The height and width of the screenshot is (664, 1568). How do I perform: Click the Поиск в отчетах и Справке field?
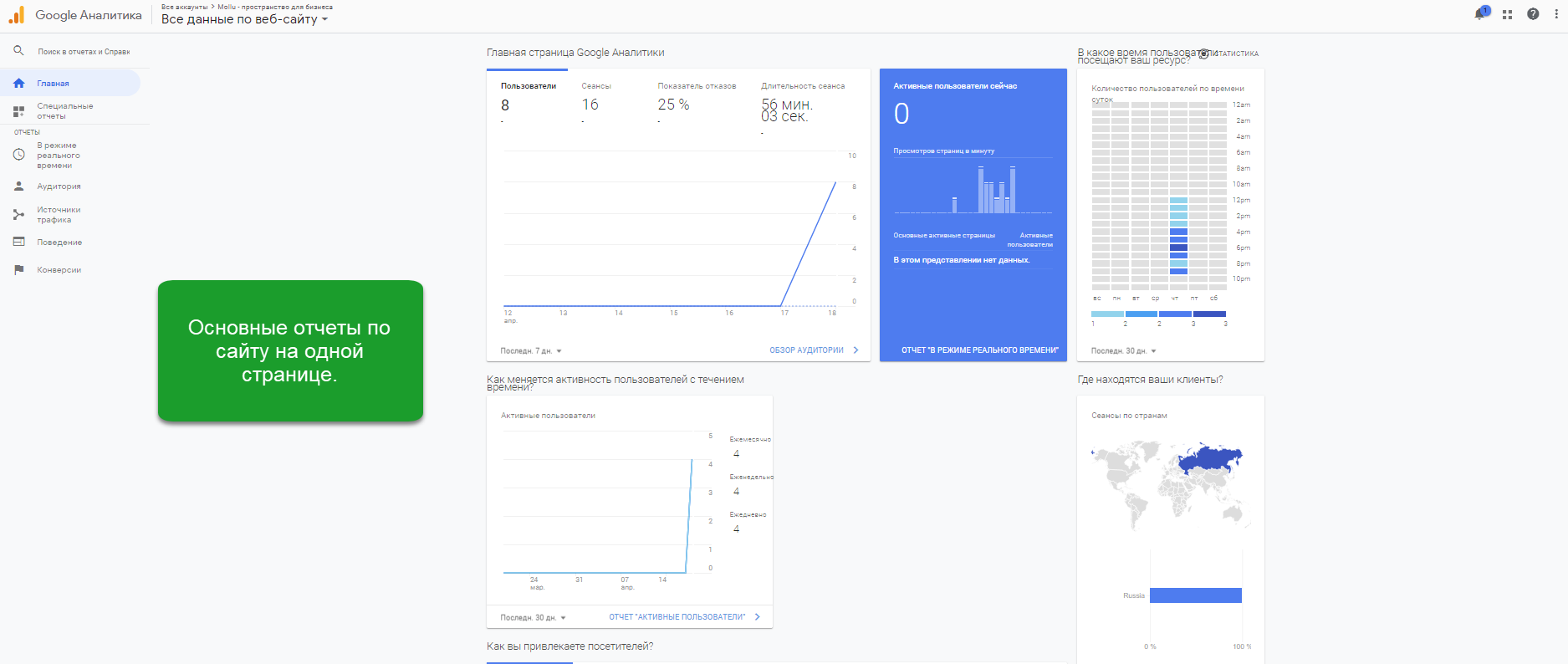click(x=84, y=52)
